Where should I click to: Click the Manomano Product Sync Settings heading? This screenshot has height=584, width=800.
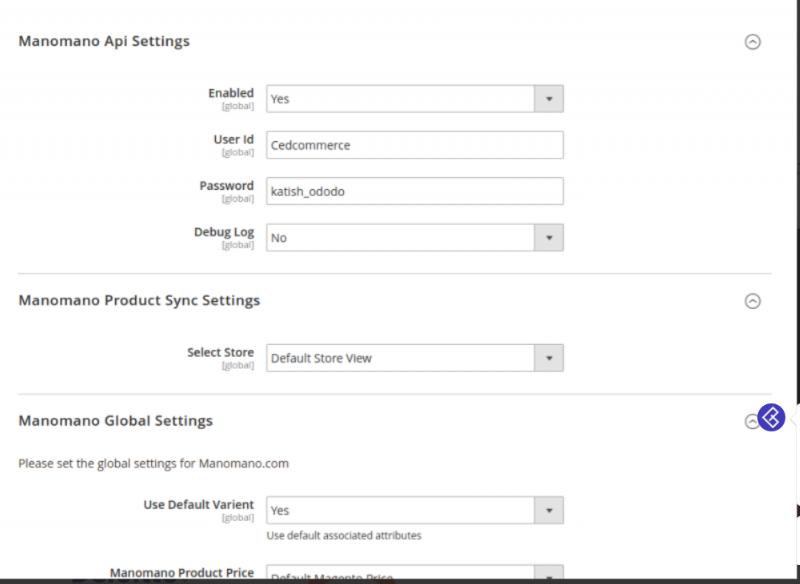tap(139, 300)
